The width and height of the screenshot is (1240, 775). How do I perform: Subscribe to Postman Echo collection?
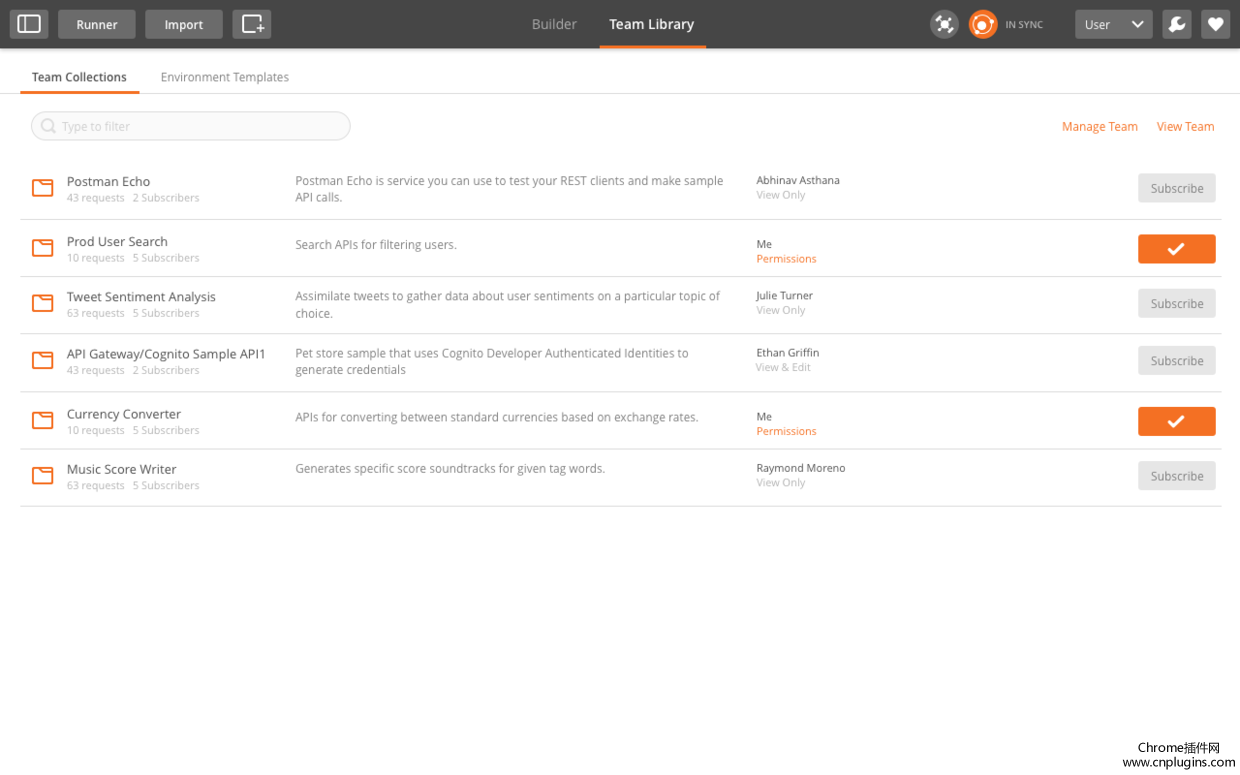(1176, 188)
